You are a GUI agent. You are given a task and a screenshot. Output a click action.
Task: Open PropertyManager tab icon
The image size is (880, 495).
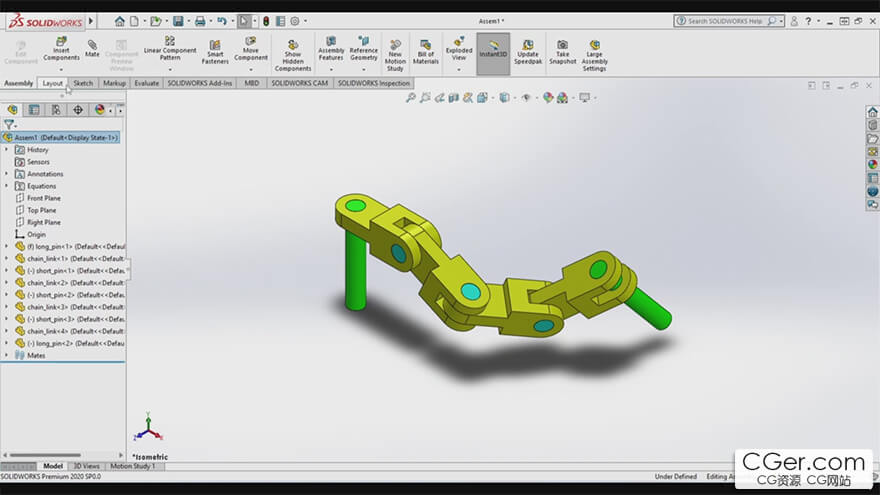[34, 109]
